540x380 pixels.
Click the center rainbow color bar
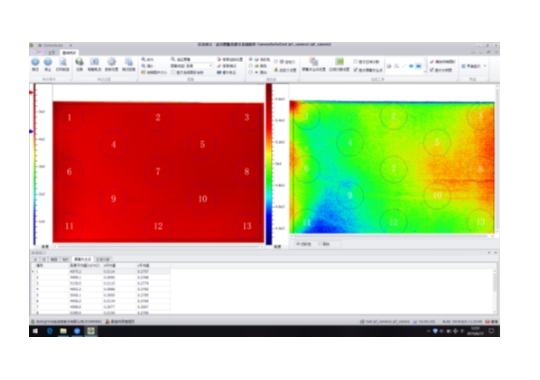point(269,164)
